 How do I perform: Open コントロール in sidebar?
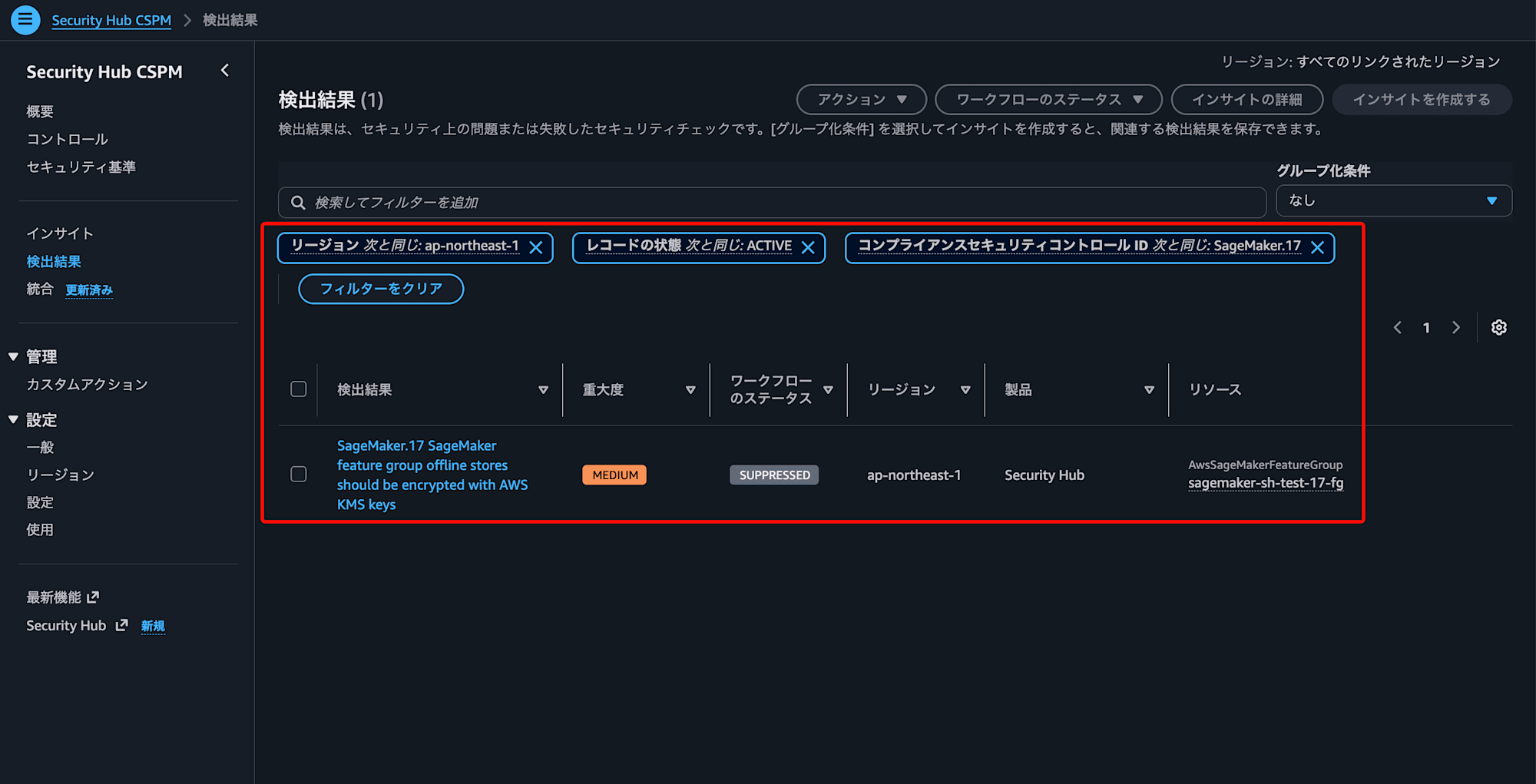pos(68,140)
